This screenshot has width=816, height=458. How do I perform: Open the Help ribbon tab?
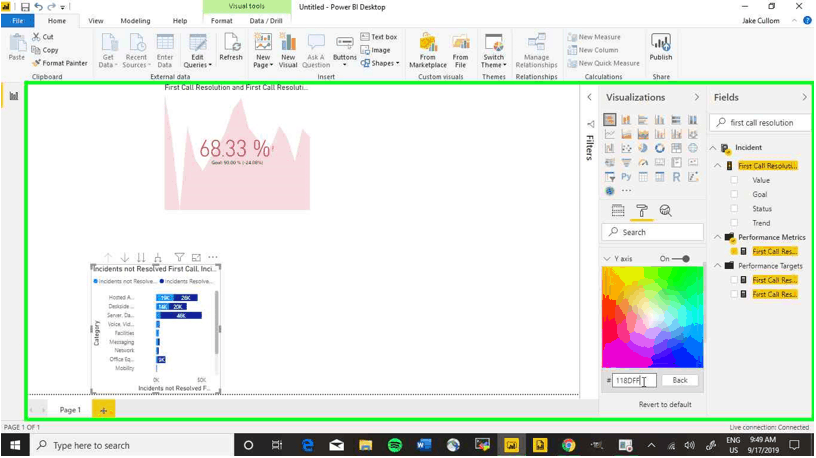[x=180, y=21]
